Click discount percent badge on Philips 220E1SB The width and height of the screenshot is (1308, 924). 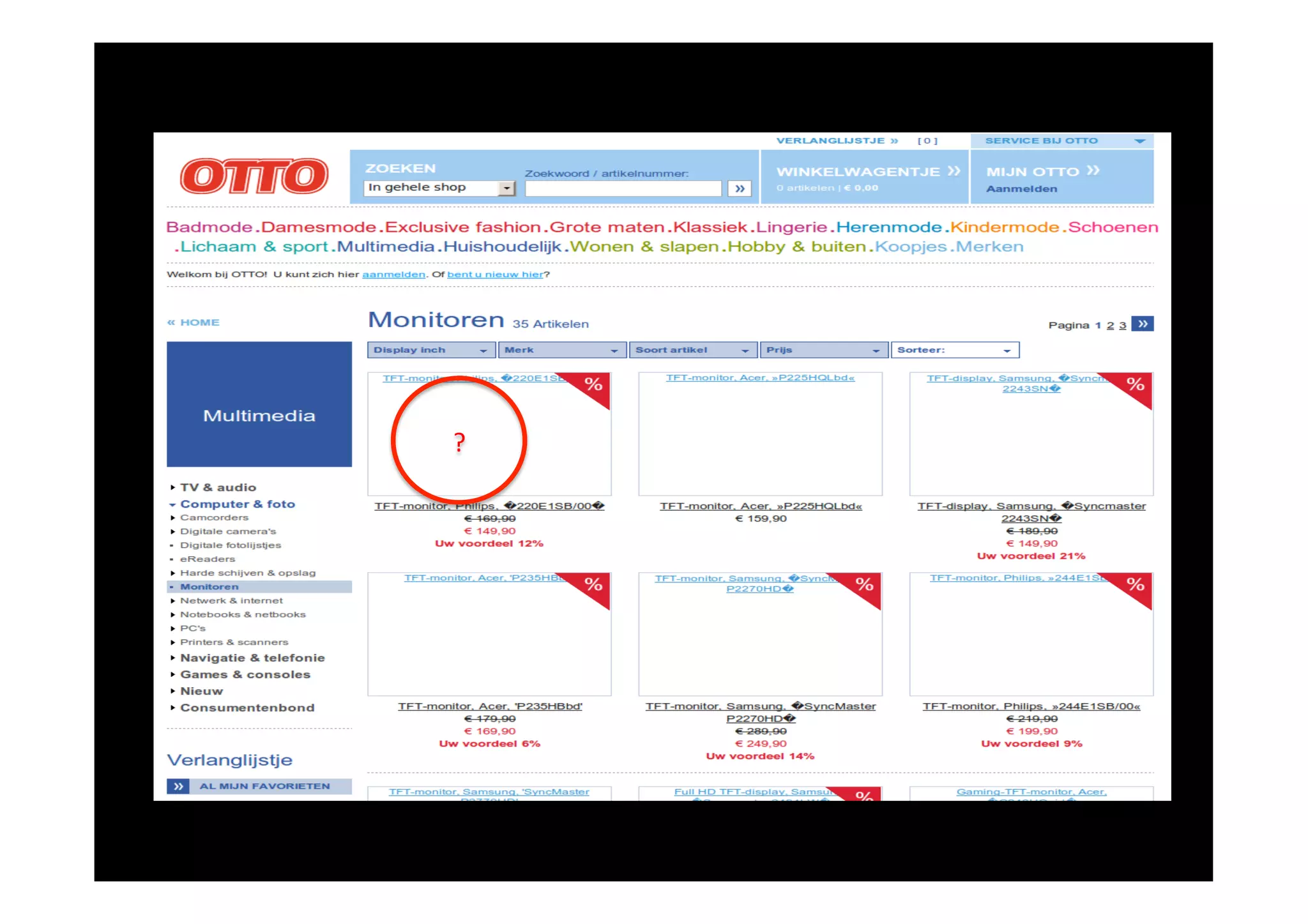594,384
